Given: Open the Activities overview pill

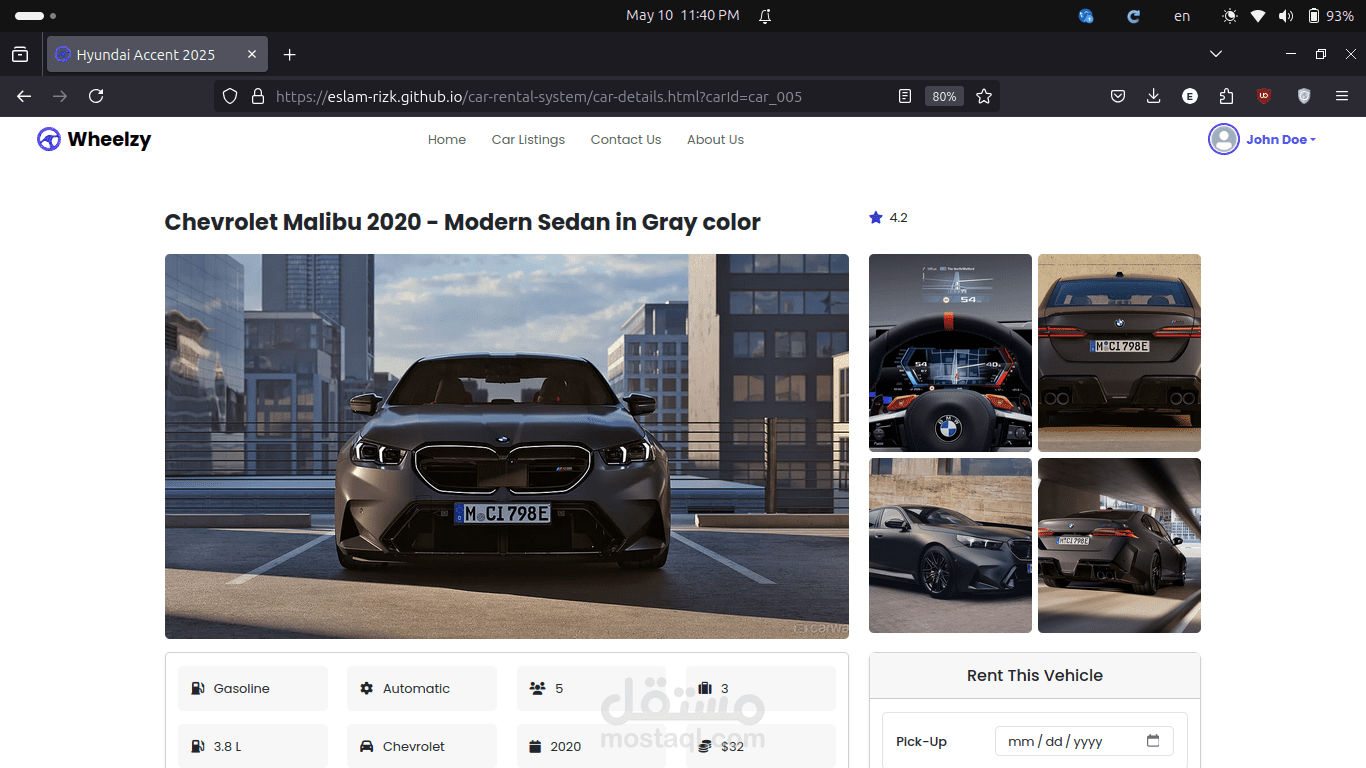Looking at the screenshot, I should tap(35, 16).
